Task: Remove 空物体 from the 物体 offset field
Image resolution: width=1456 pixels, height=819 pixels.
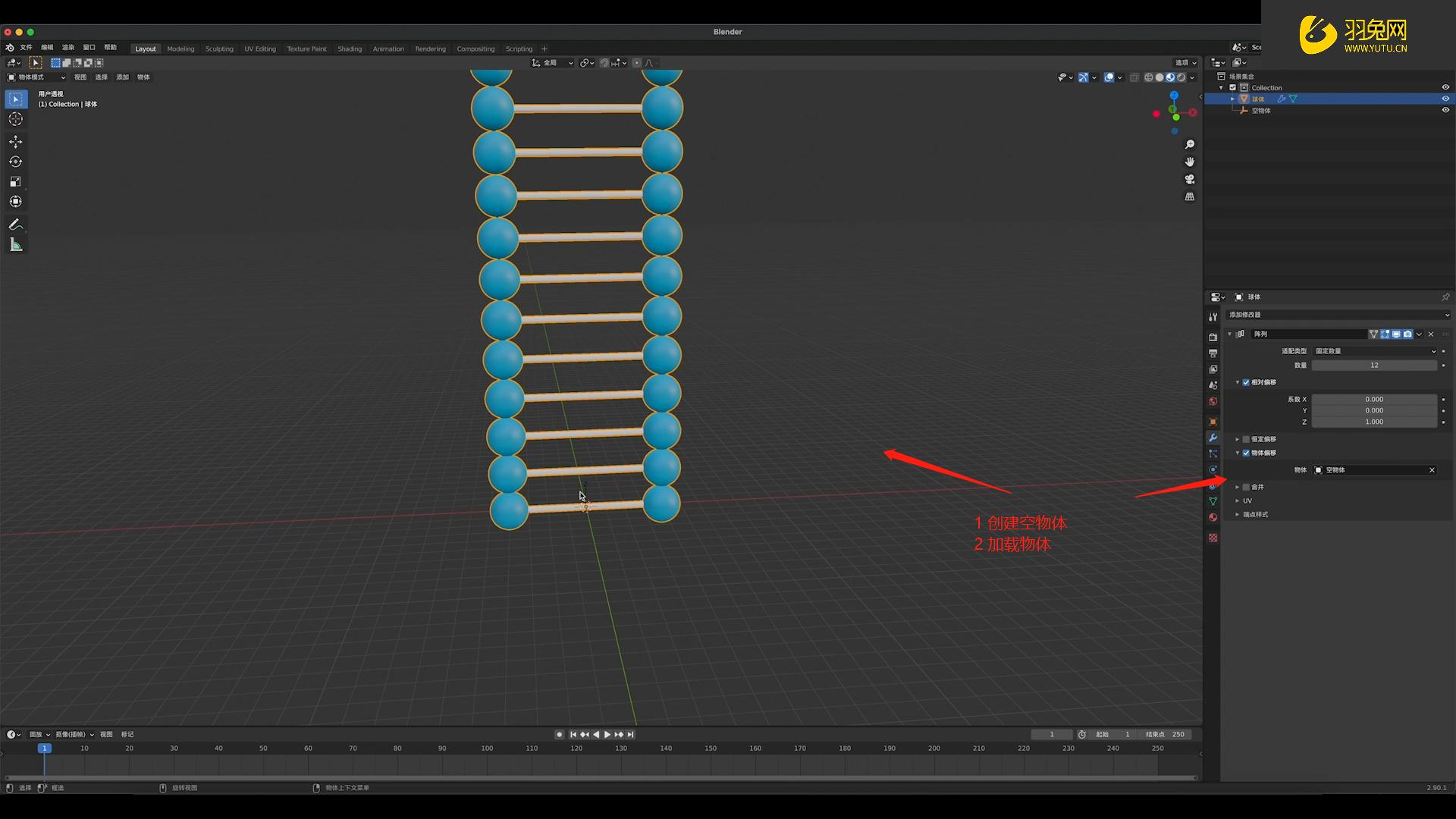Action: [1432, 470]
